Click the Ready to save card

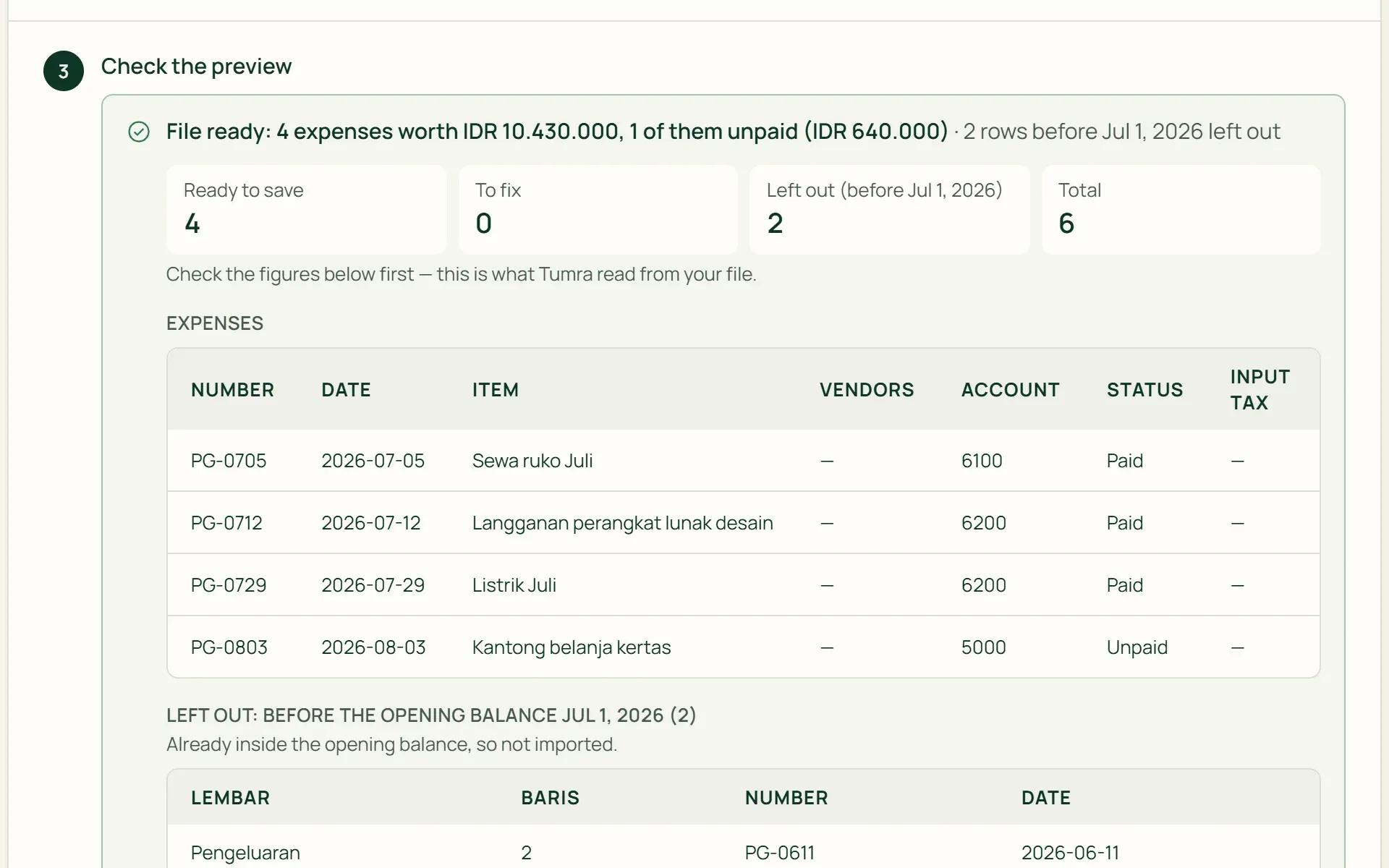[306, 210]
